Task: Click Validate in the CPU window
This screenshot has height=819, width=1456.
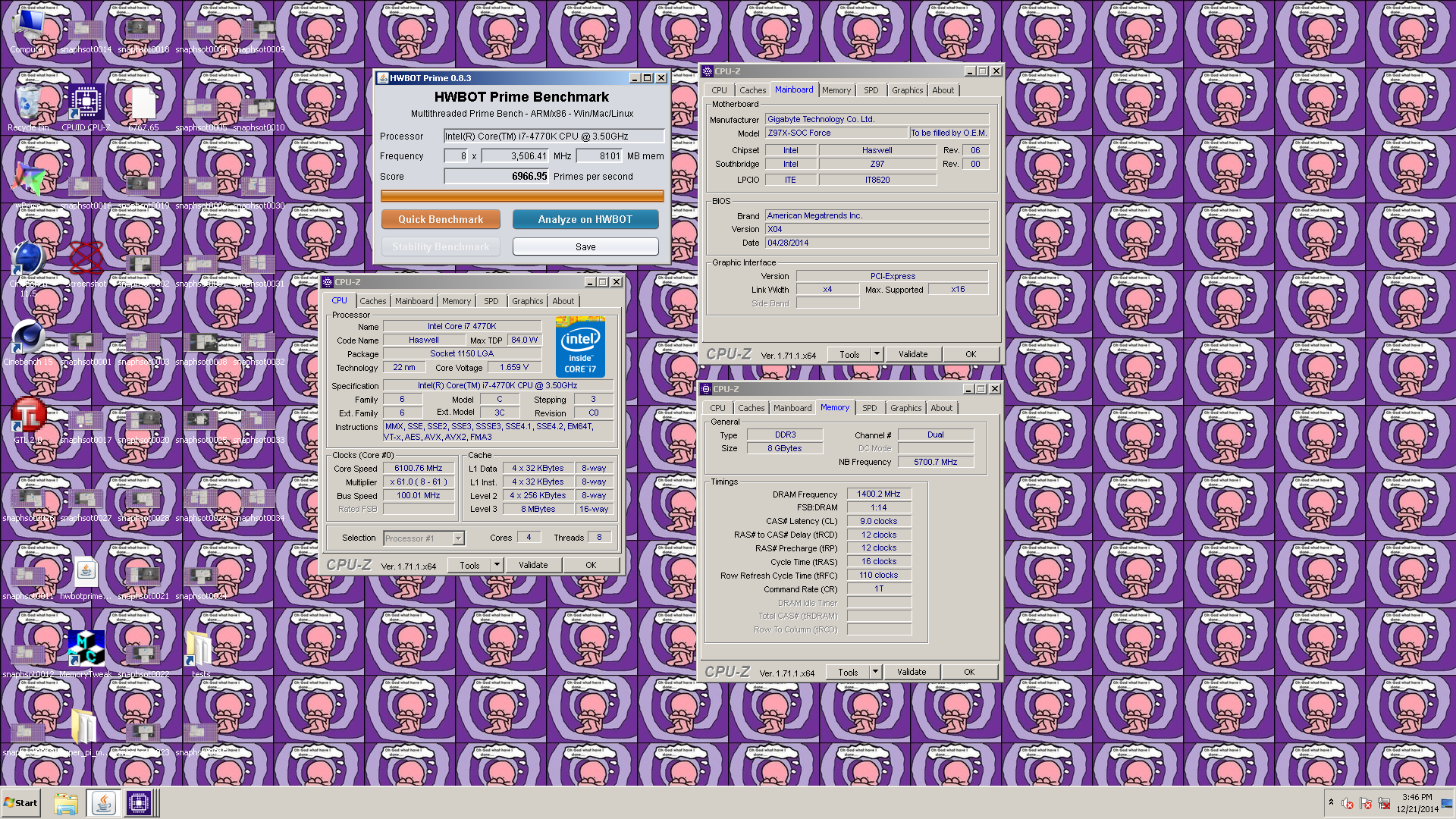Action: click(533, 565)
